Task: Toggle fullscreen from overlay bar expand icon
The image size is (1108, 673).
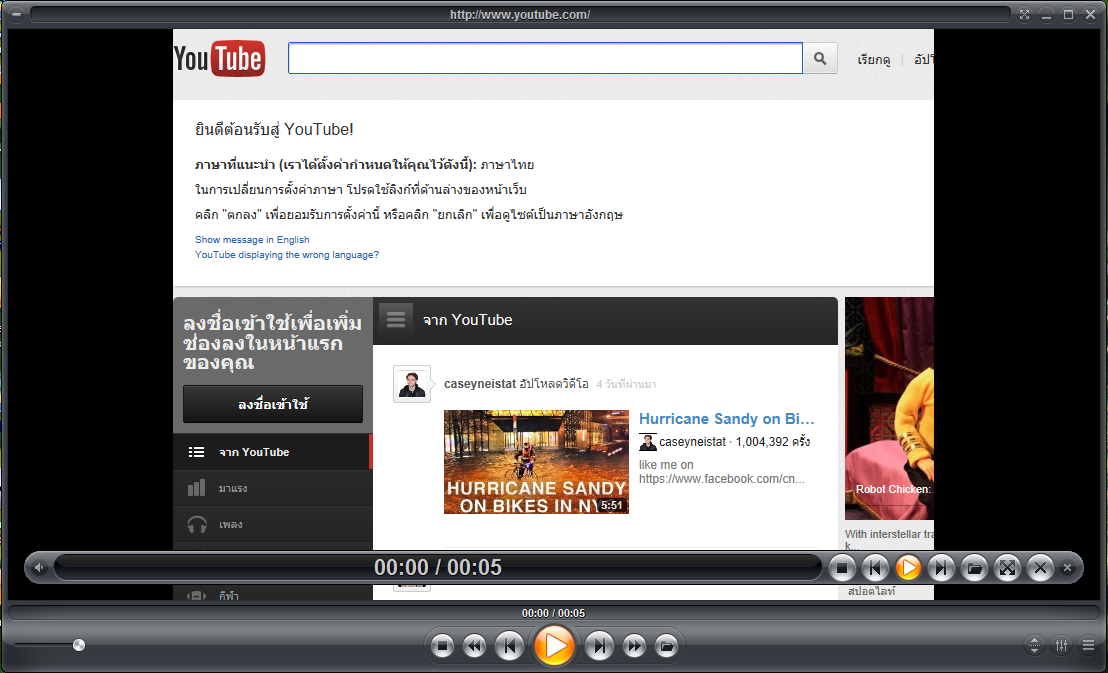Action: (1008, 568)
